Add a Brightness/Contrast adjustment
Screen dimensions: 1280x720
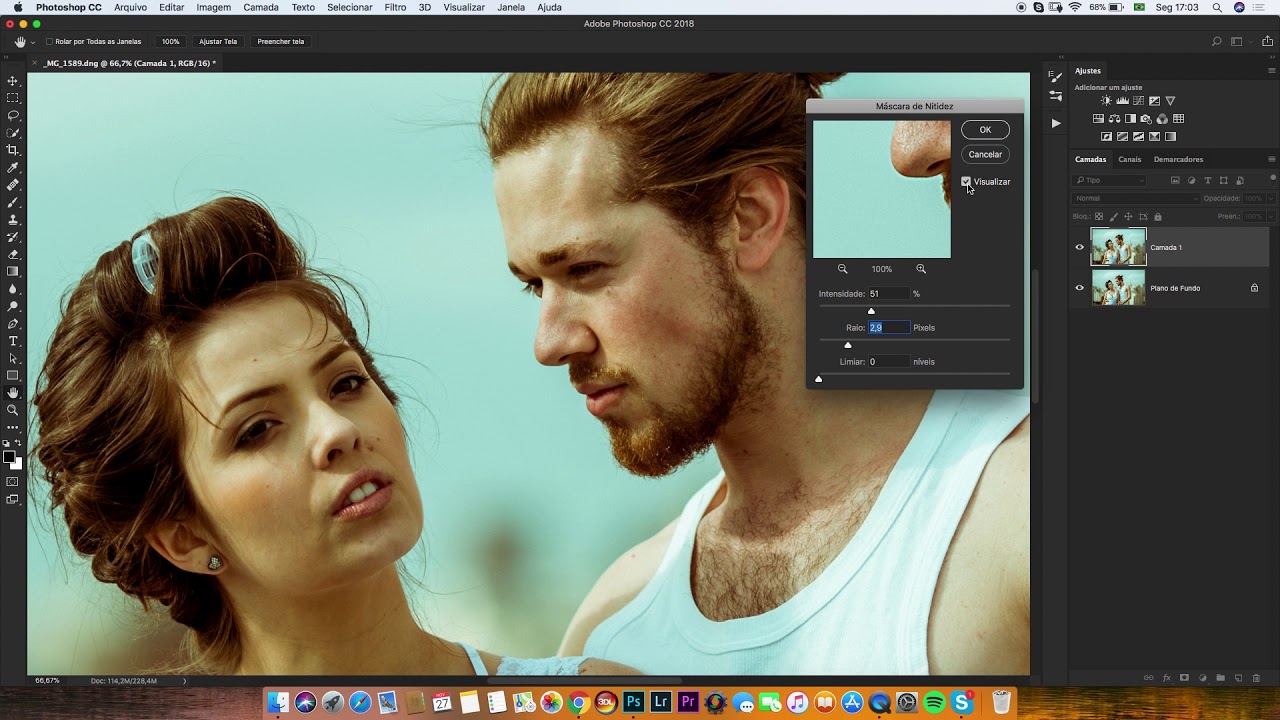[1106, 101]
